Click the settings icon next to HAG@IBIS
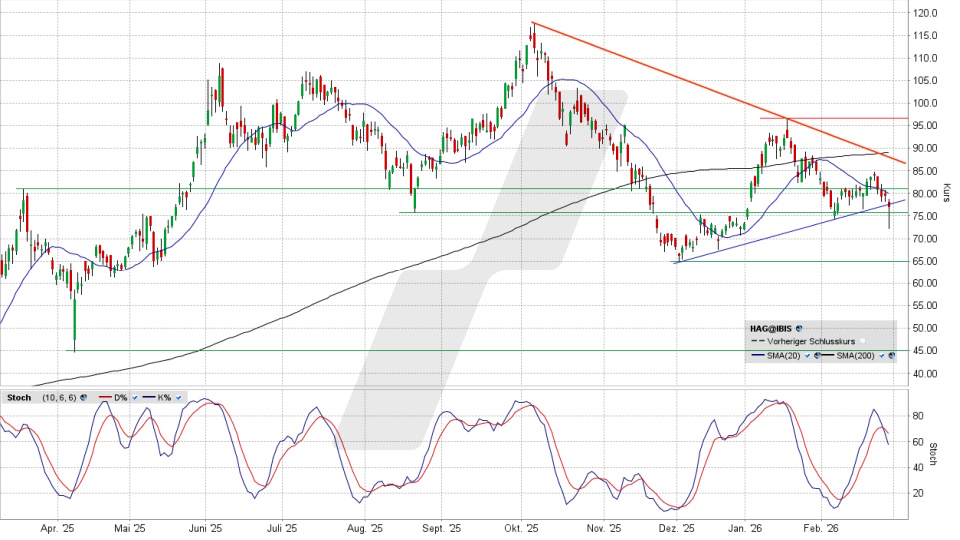Image resolution: width=960 pixels, height=540 pixels. coord(799,328)
